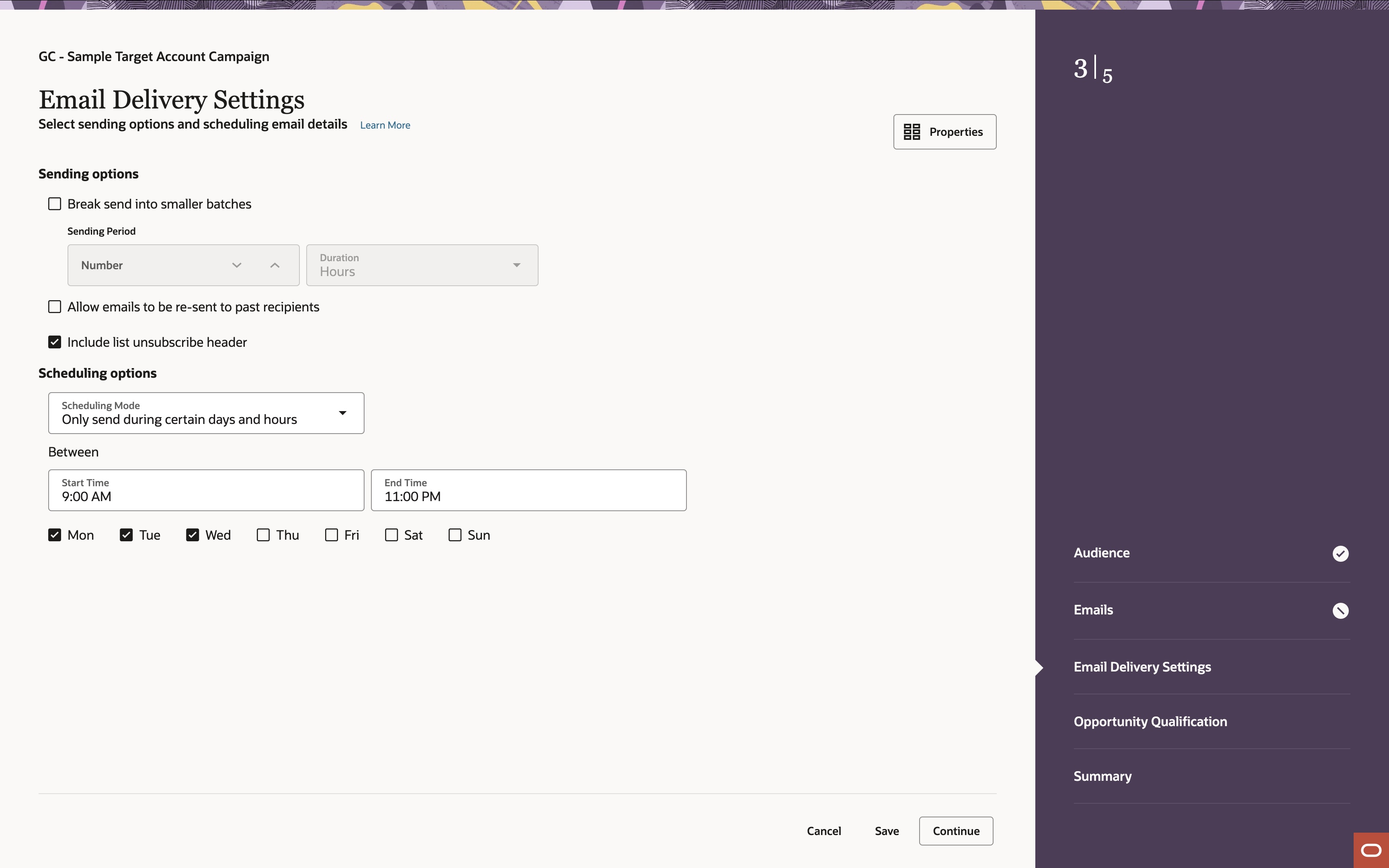Enable sending on Saturdays
Viewport: 1389px width, 868px height.
click(x=391, y=534)
